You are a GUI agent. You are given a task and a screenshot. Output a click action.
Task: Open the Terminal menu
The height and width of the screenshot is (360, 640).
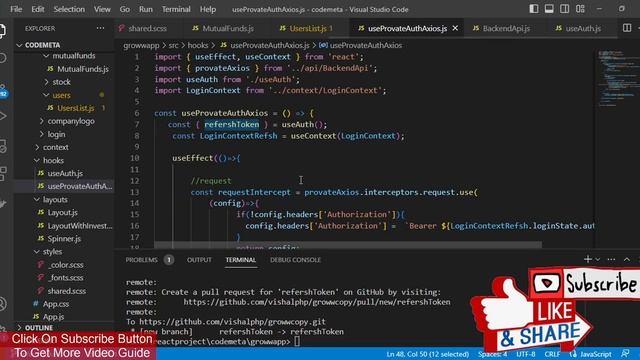(176, 9)
